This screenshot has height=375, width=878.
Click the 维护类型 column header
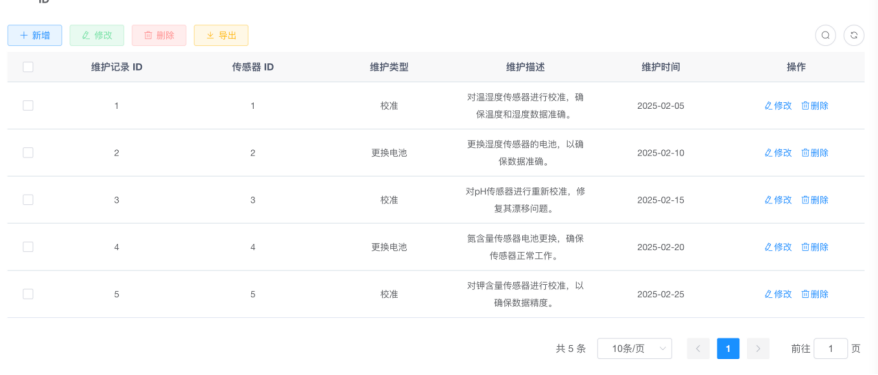click(x=389, y=67)
